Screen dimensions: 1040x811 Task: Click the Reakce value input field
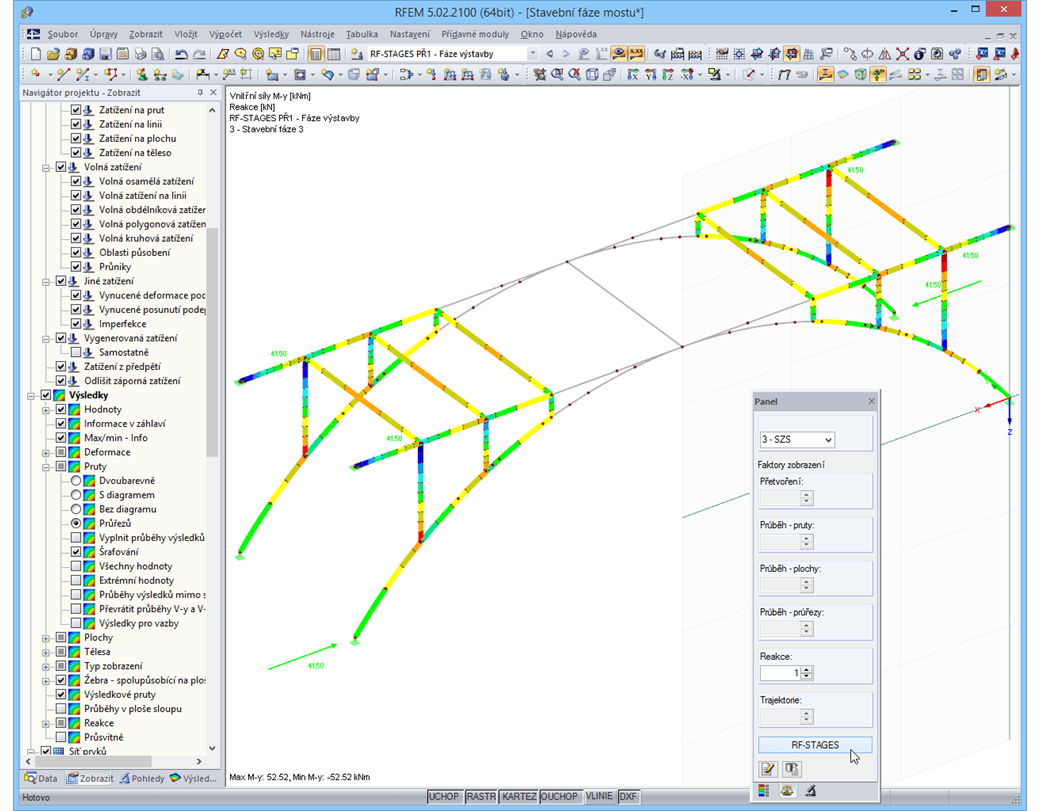[x=780, y=673]
